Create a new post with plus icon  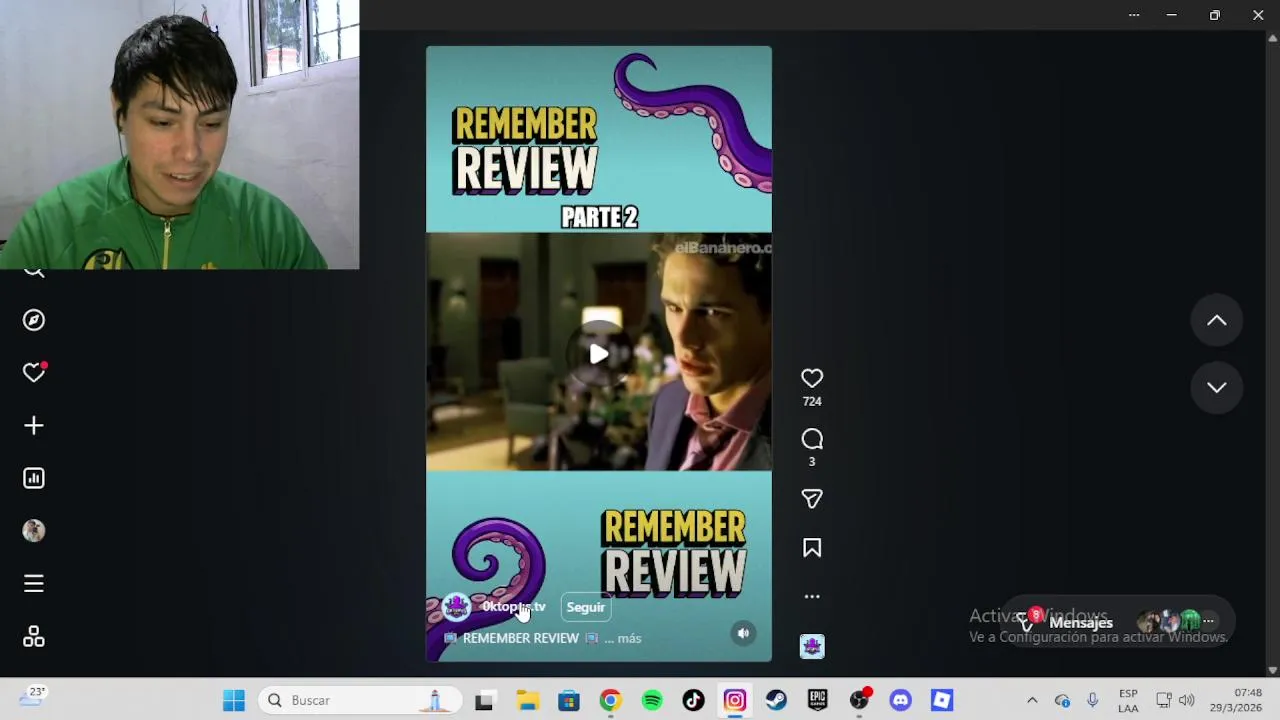tap(34, 426)
